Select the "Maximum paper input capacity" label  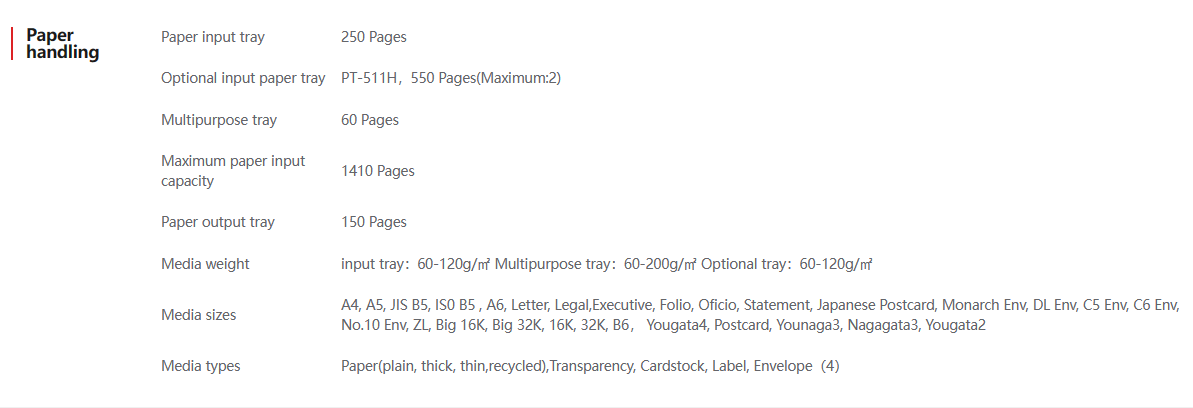coord(233,171)
